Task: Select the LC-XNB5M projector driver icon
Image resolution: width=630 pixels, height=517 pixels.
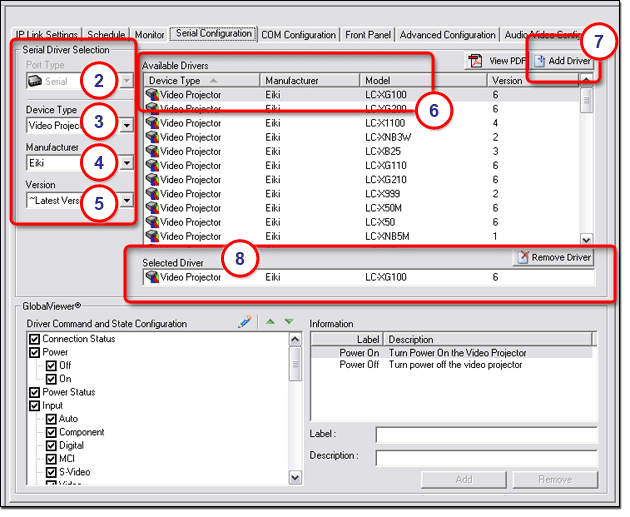Action: (x=152, y=237)
